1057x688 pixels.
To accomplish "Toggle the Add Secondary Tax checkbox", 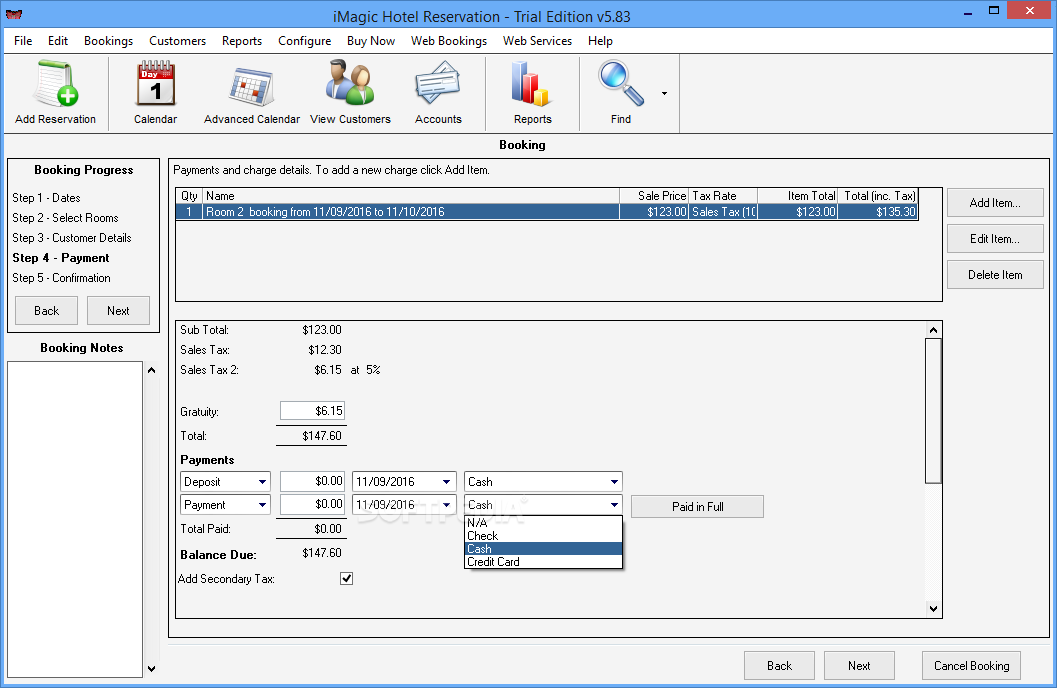I will (346, 578).
